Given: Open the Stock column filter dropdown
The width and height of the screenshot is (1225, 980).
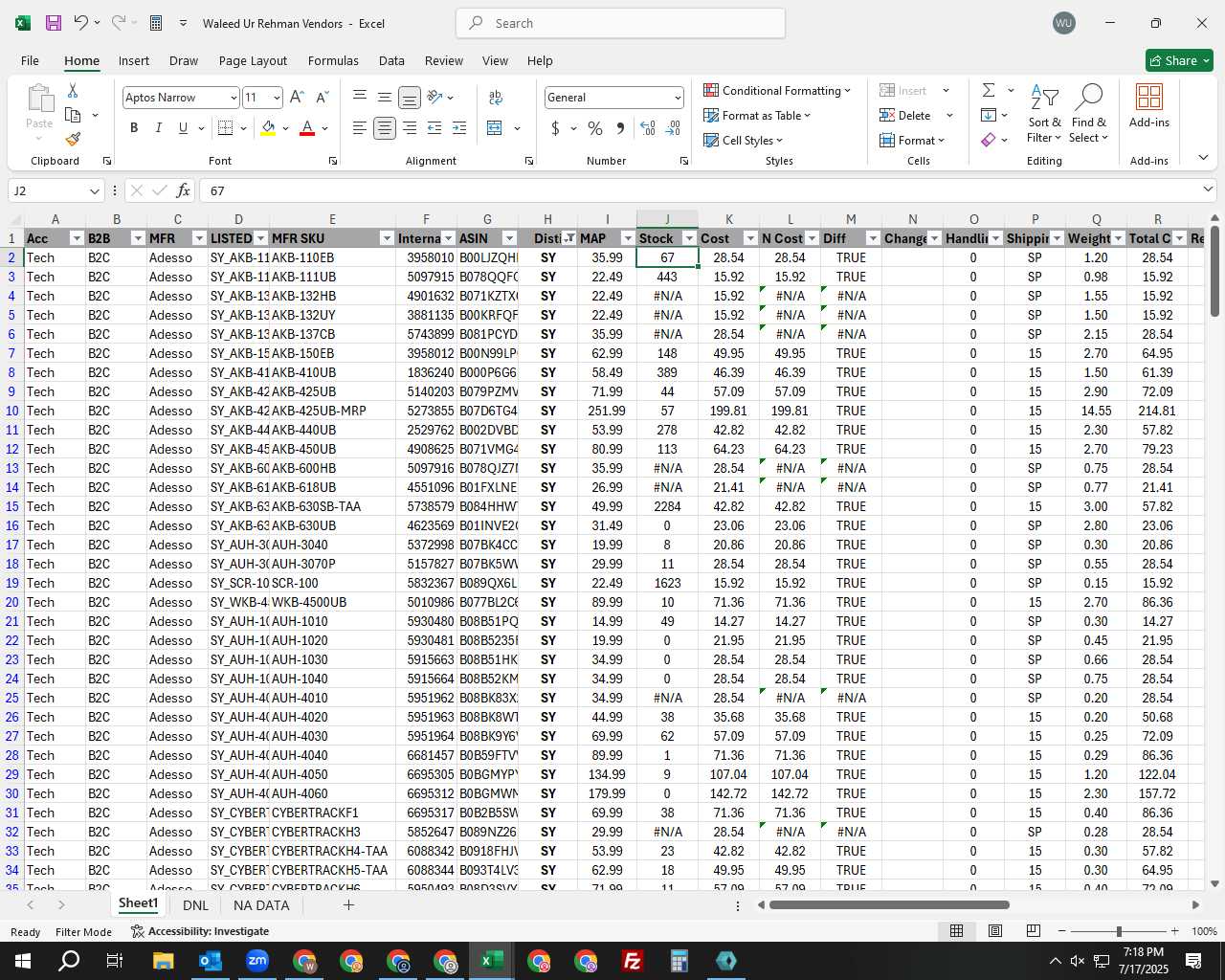Looking at the screenshot, I should pyautogui.click(x=689, y=238).
